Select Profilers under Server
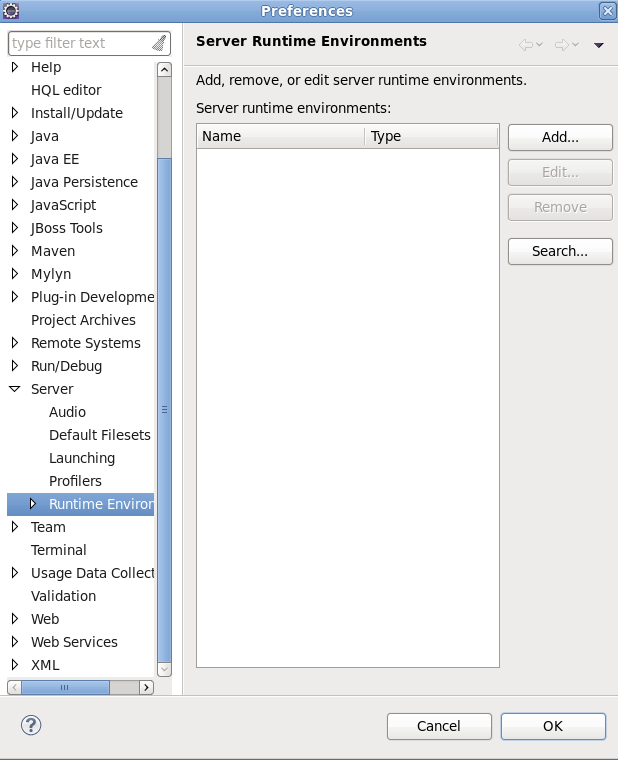The height and width of the screenshot is (760, 618). pyautogui.click(x=75, y=481)
